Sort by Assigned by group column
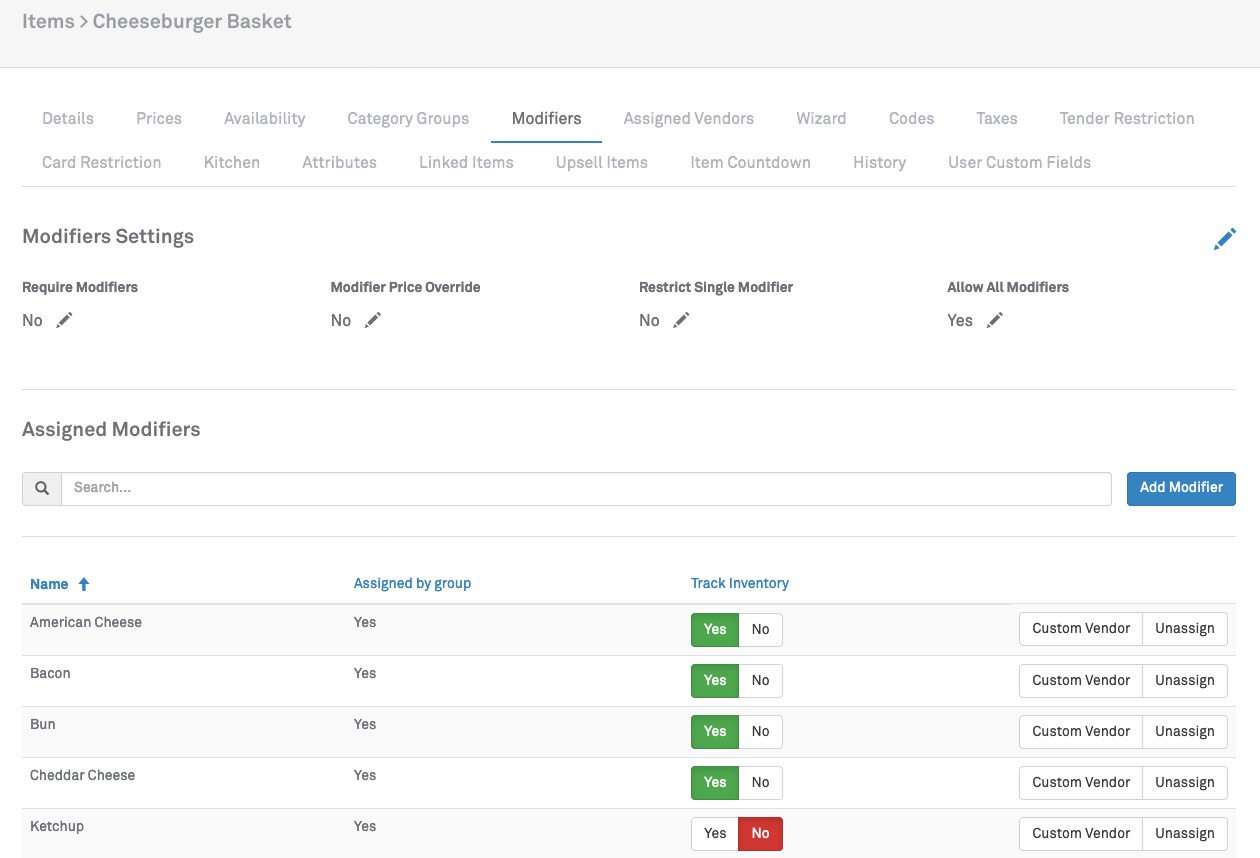 (412, 583)
